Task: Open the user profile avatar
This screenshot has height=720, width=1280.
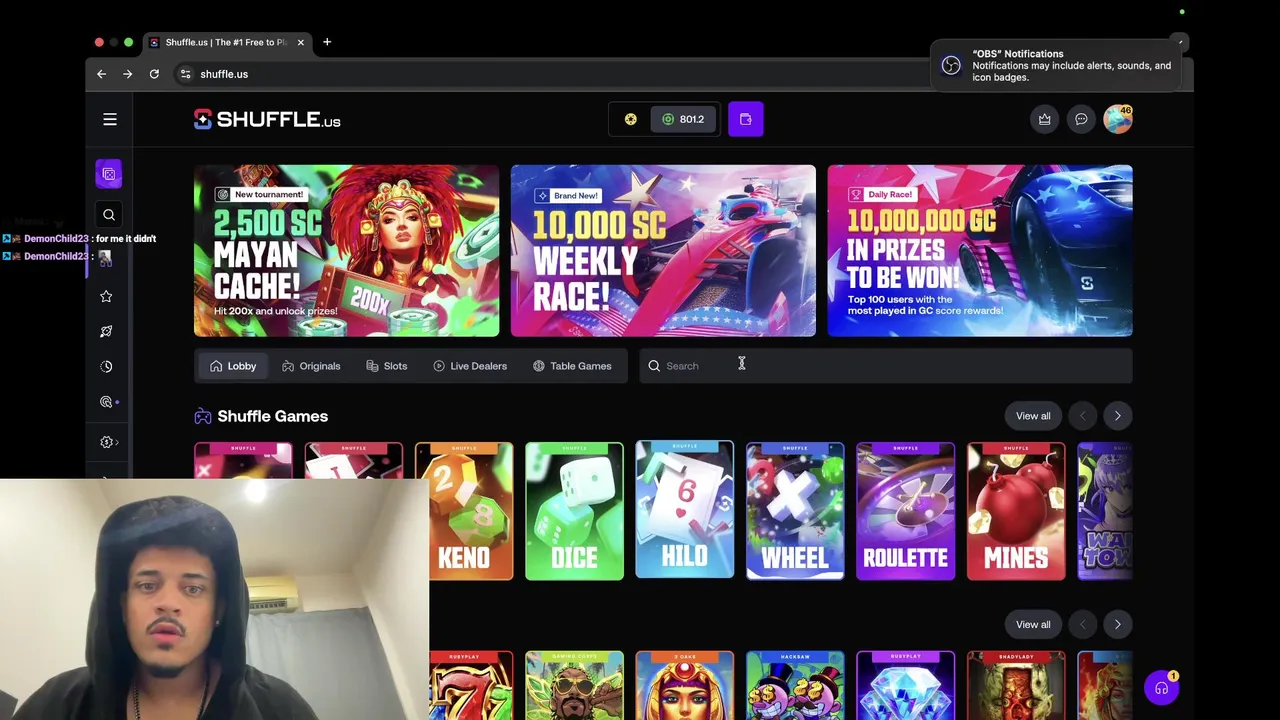Action: pos(1118,119)
